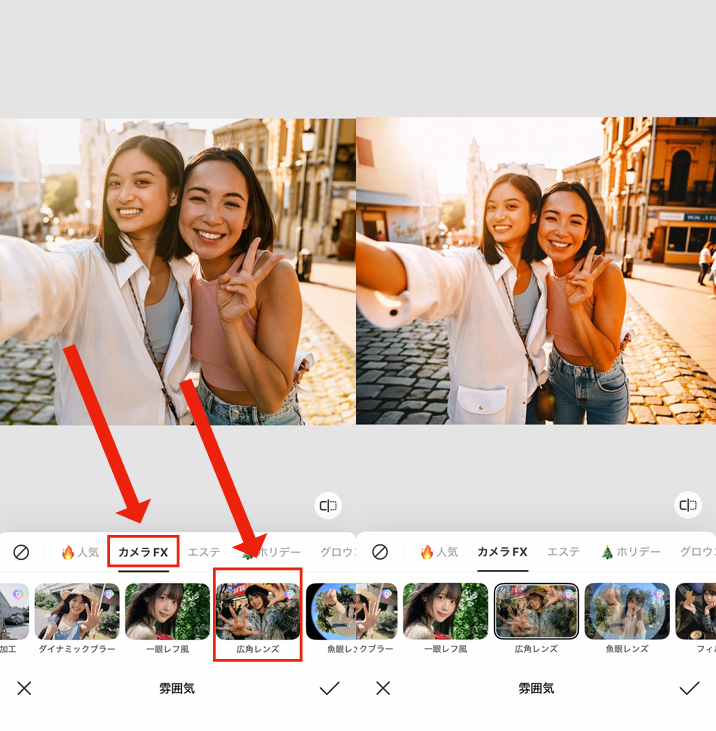Choose selected 広角レンズ thumbnail, right screen

point(536,611)
